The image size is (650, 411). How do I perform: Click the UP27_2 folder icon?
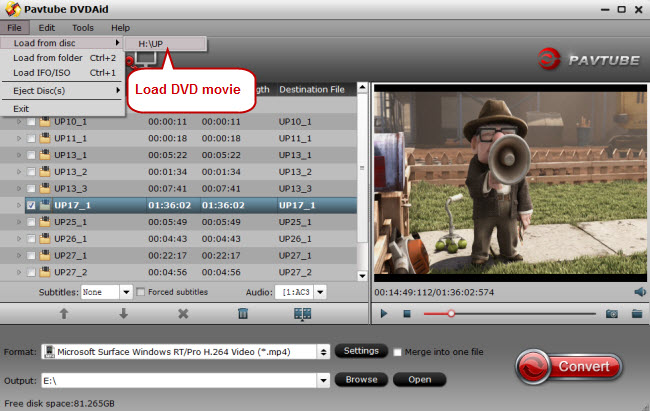(45, 272)
